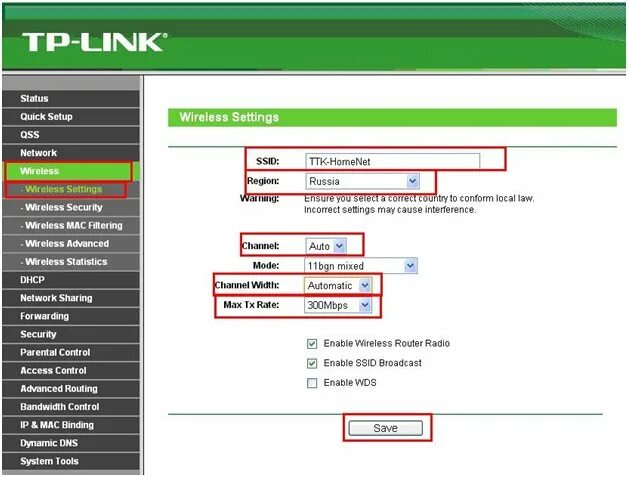Viewport: 628px width, 477px height.
Task: Expand the Channel dropdown
Action: pyautogui.click(x=326, y=246)
